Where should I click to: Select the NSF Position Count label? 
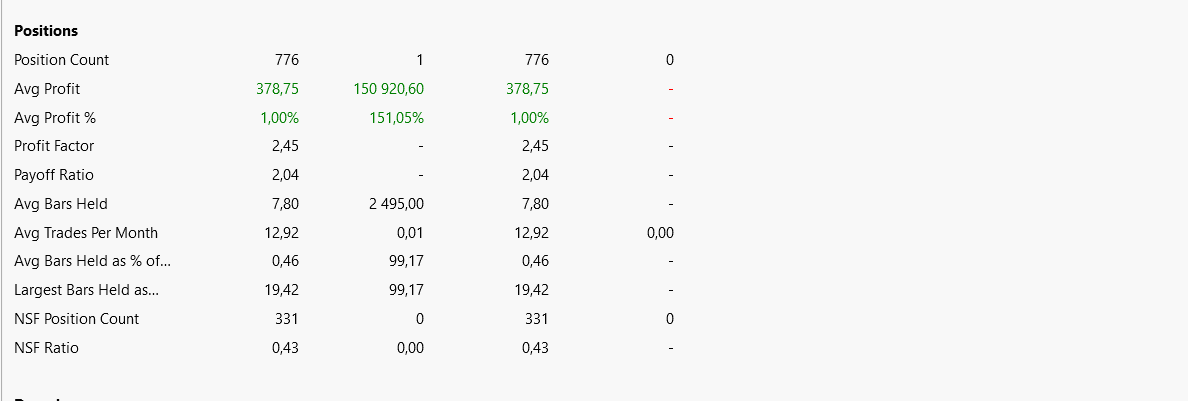coord(77,319)
